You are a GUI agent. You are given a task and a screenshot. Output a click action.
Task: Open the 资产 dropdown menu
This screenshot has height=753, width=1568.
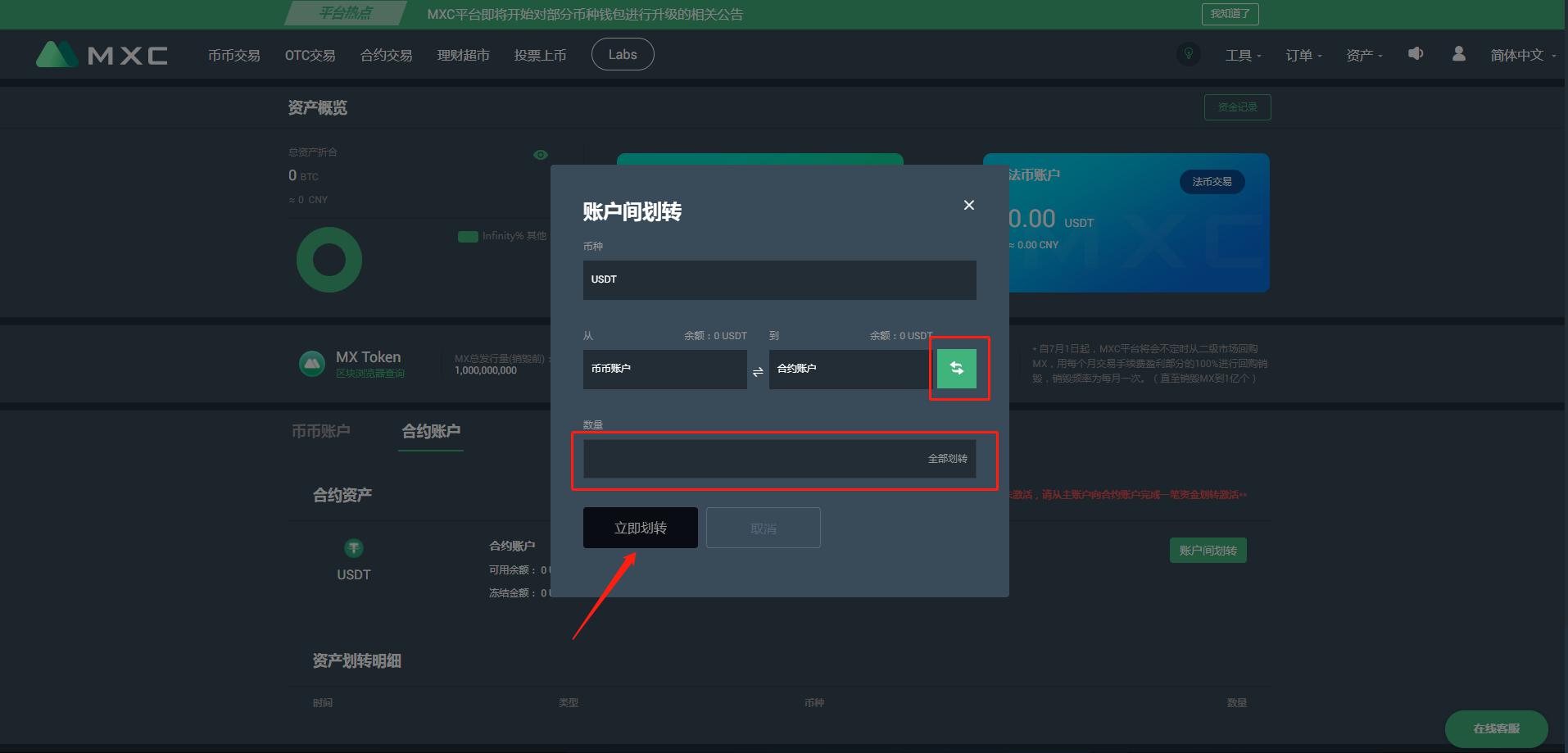1364,55
